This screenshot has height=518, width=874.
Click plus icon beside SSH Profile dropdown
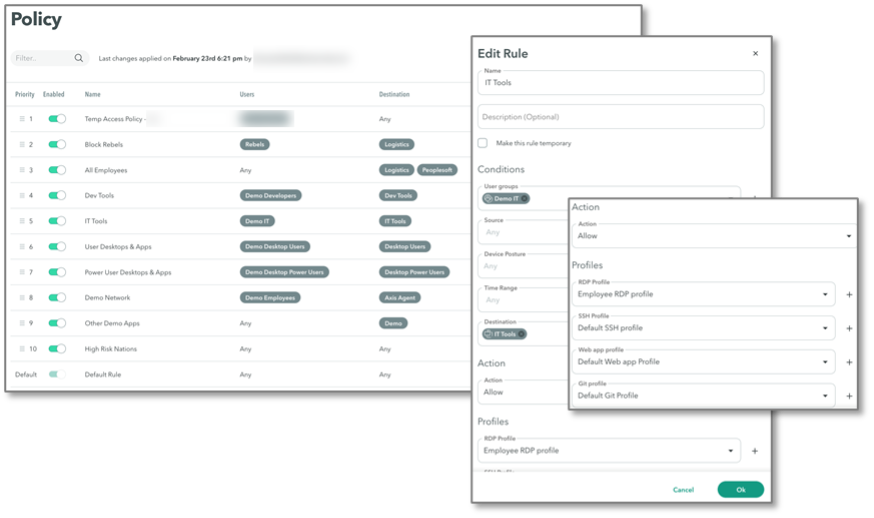click(849, 328)
